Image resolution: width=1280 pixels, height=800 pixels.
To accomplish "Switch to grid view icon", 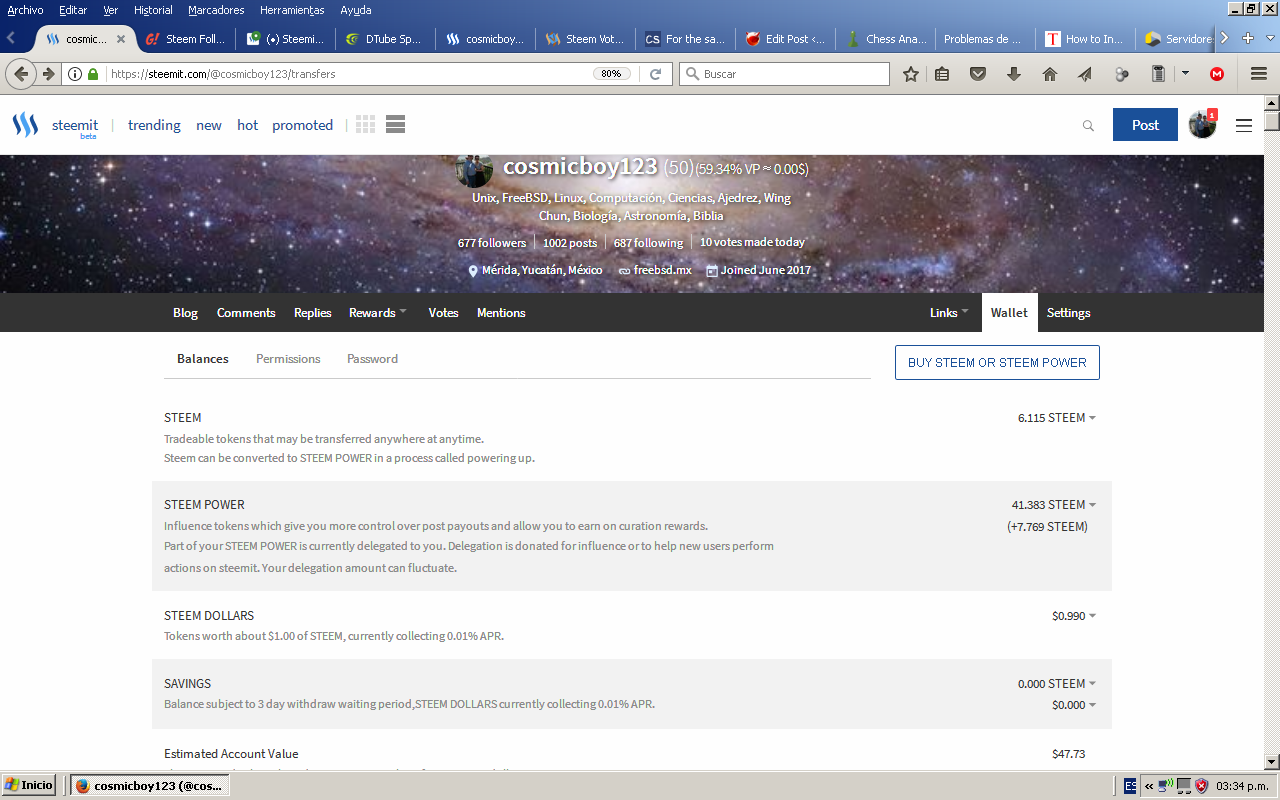I will click(365, 125).
